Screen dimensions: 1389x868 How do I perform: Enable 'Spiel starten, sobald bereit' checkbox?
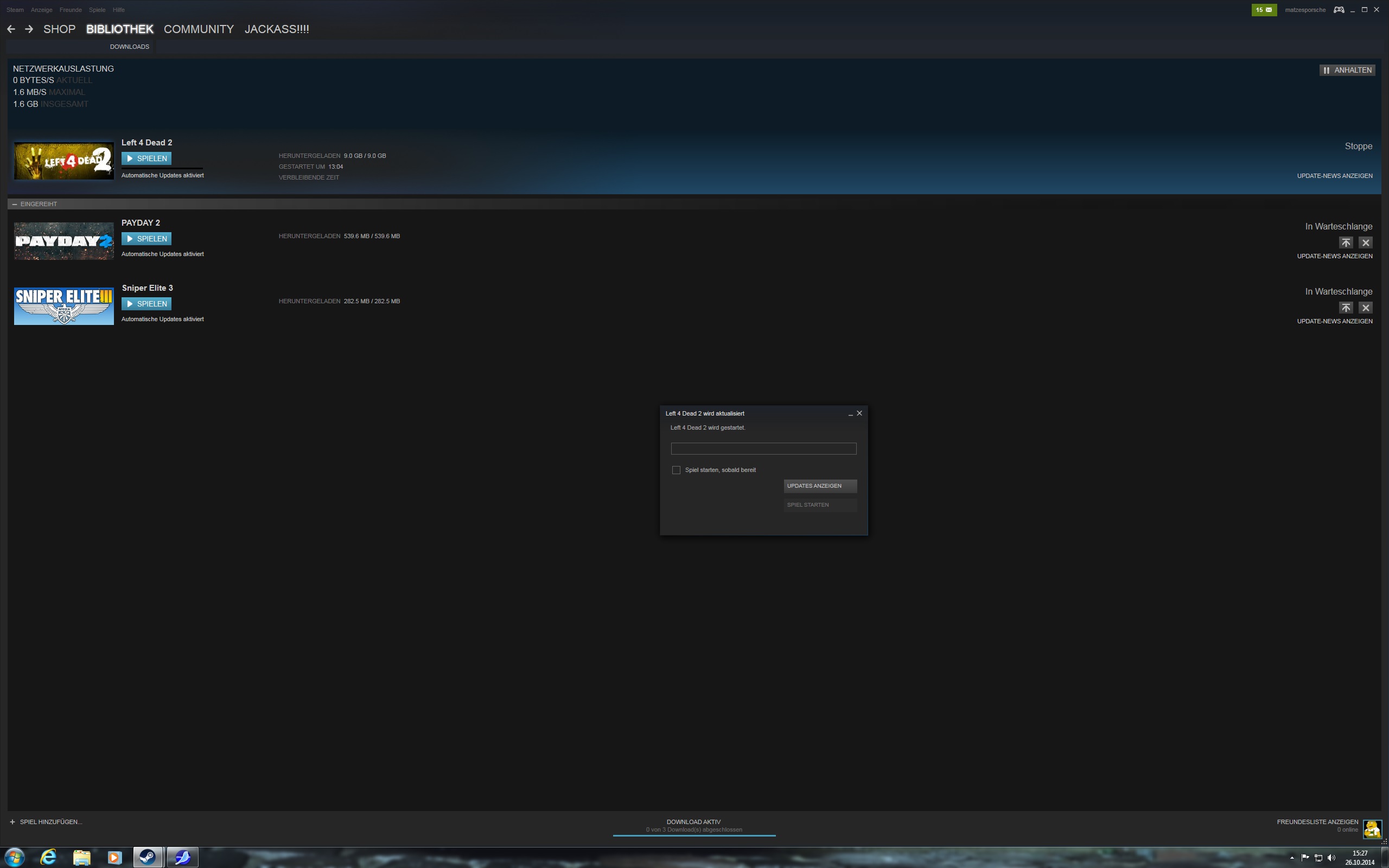click(676, 470)
